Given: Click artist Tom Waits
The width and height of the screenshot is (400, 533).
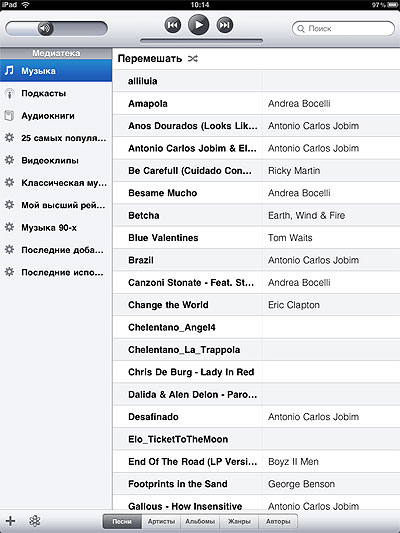Looking at the screenshot, I should pyautogui.click(x=290, y=238).
